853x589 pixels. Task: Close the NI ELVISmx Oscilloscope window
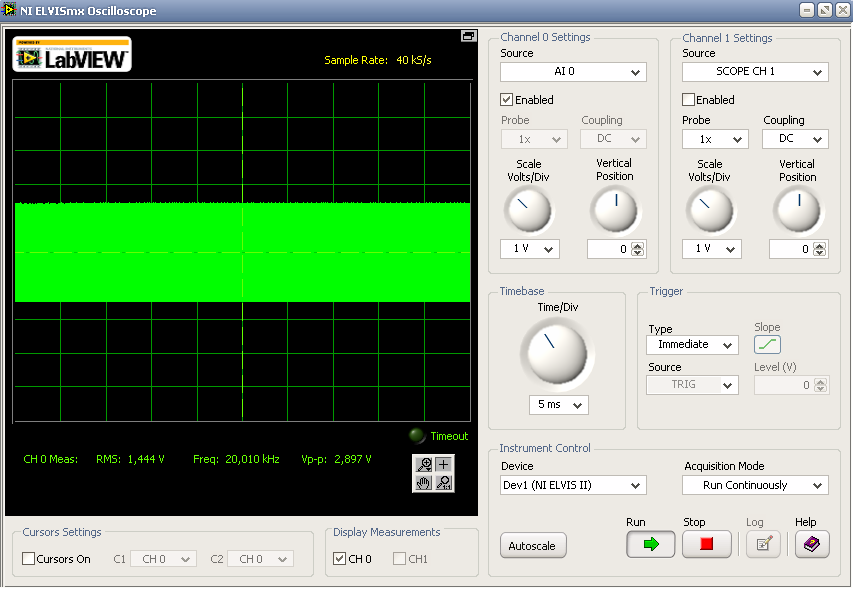(x=843, y=10)
